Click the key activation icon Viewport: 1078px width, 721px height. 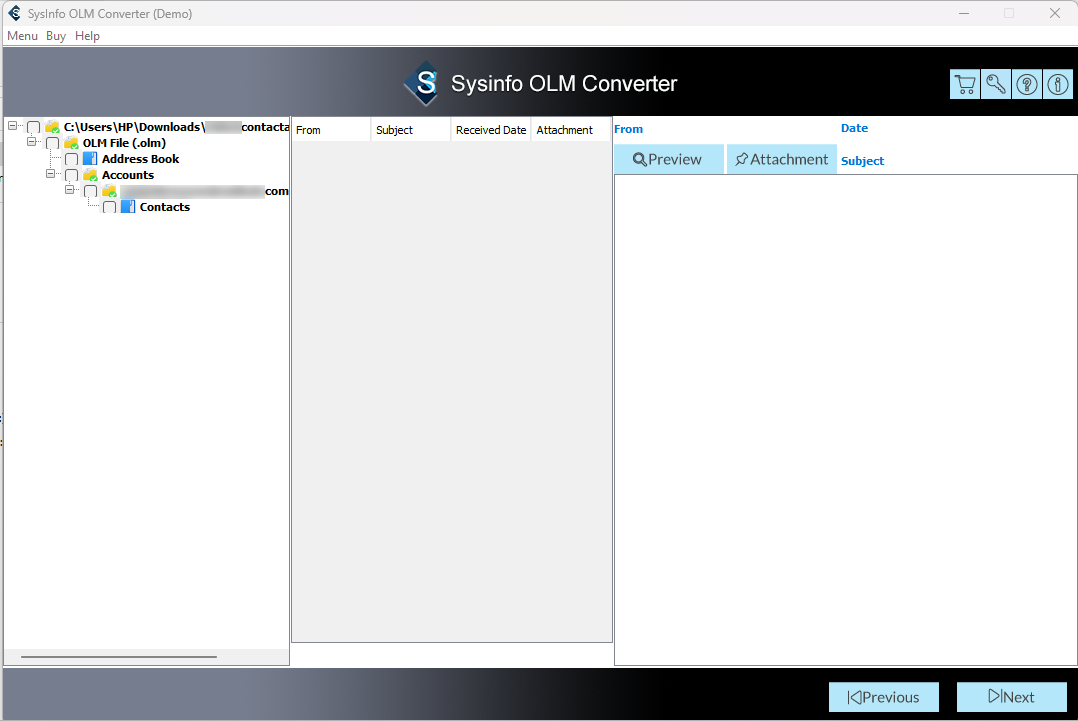click(996, 85)
